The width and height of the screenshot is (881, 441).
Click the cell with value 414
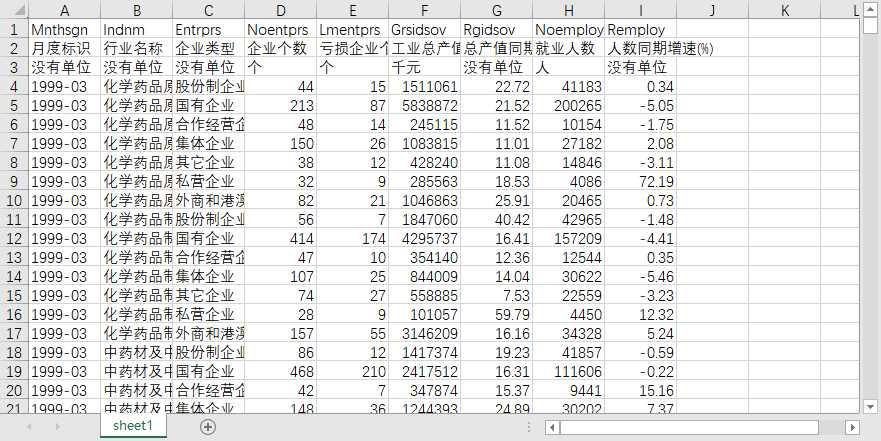click(280, 238)
